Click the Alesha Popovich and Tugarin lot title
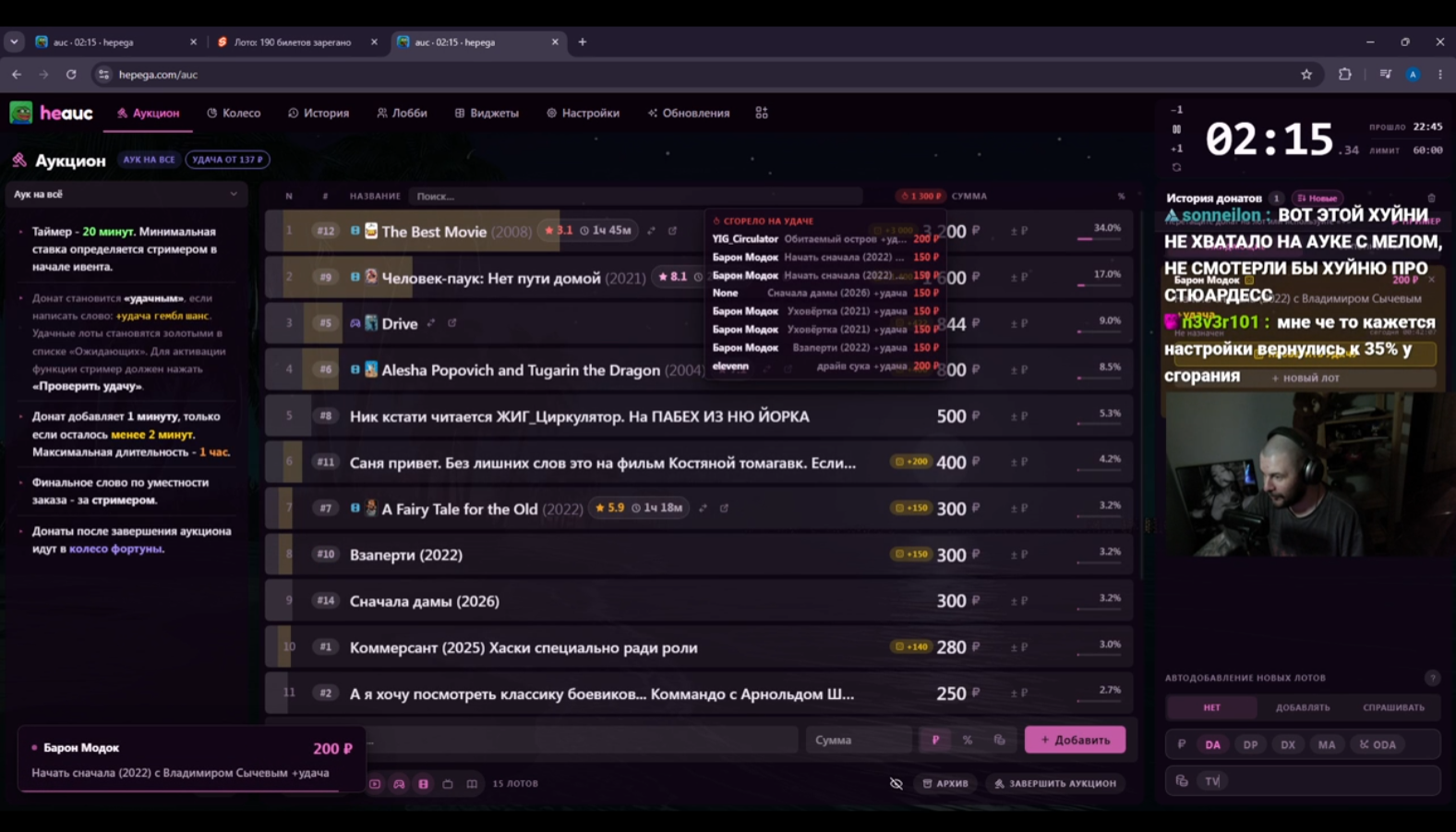 [521, 369]
